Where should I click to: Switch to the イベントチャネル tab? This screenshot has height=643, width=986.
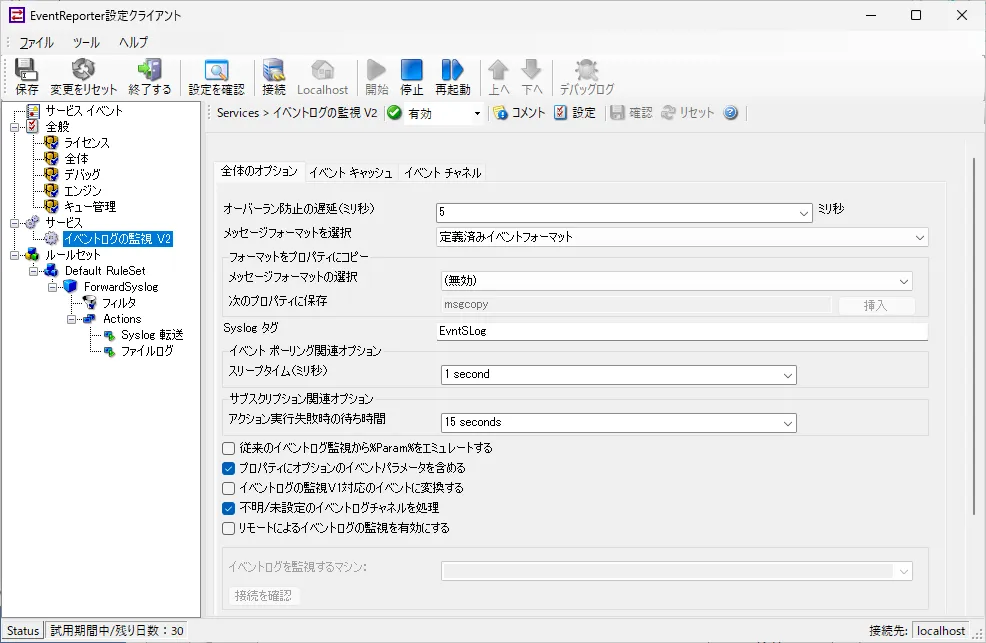point(440,172)
